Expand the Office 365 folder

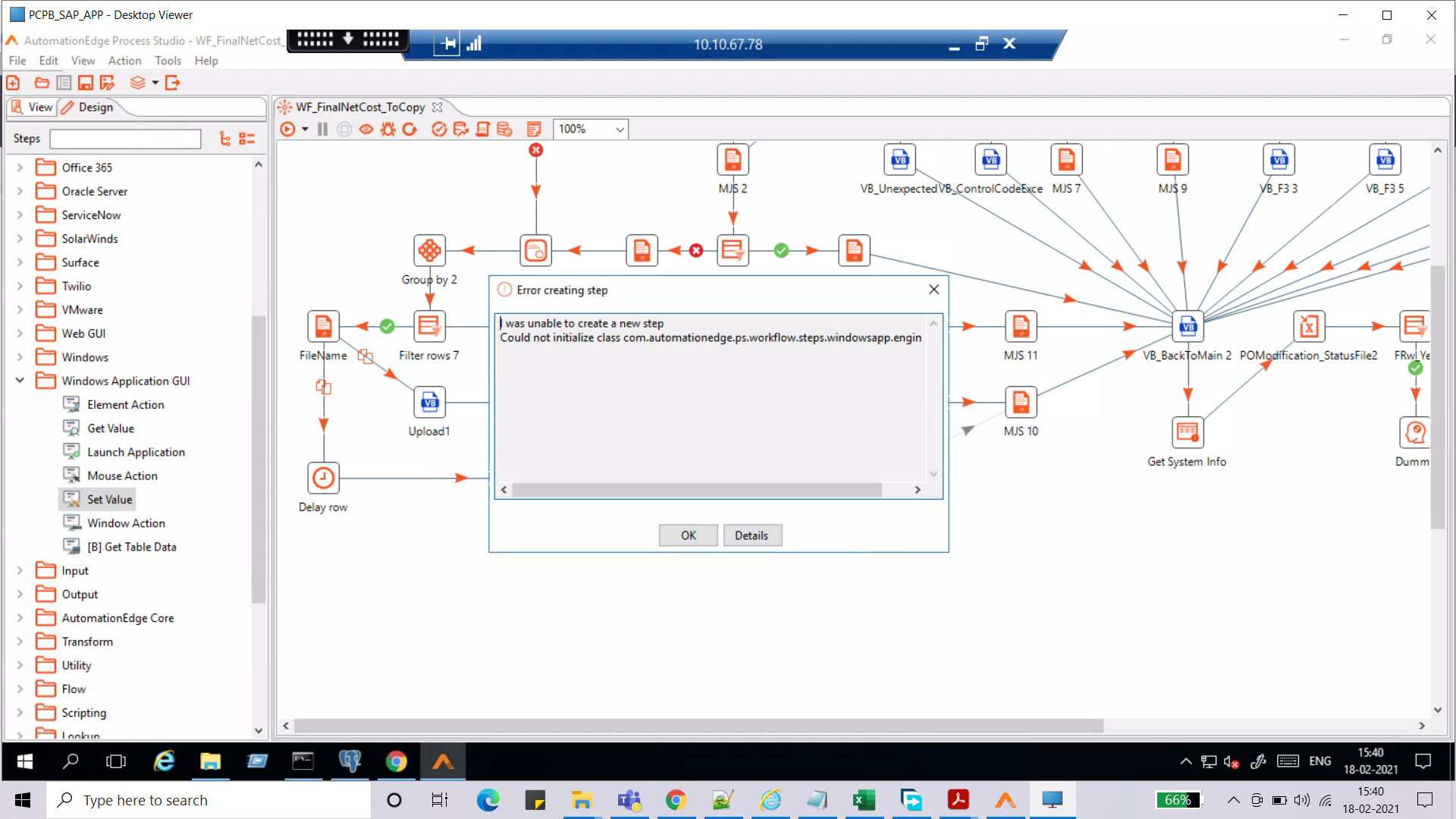coord(20,168)
